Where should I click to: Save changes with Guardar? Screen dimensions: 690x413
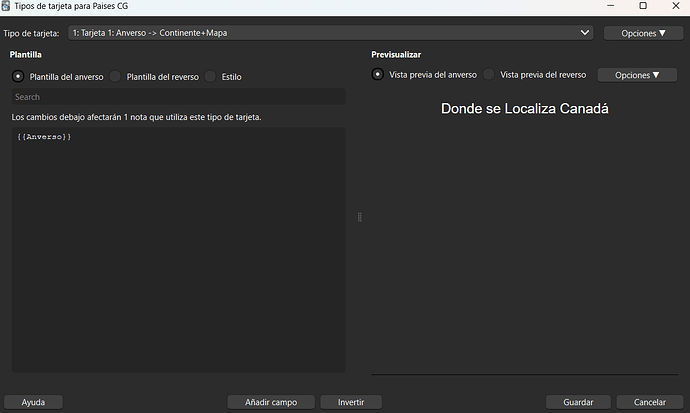tap(578, 402)
